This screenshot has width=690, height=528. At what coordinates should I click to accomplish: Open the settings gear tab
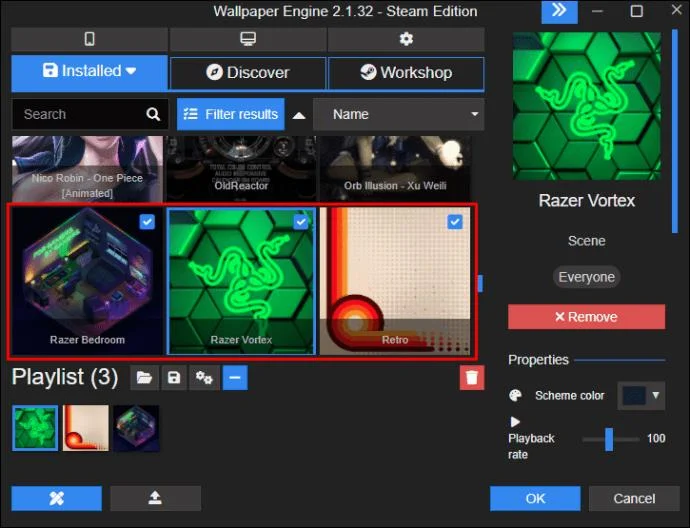[406, 39]
